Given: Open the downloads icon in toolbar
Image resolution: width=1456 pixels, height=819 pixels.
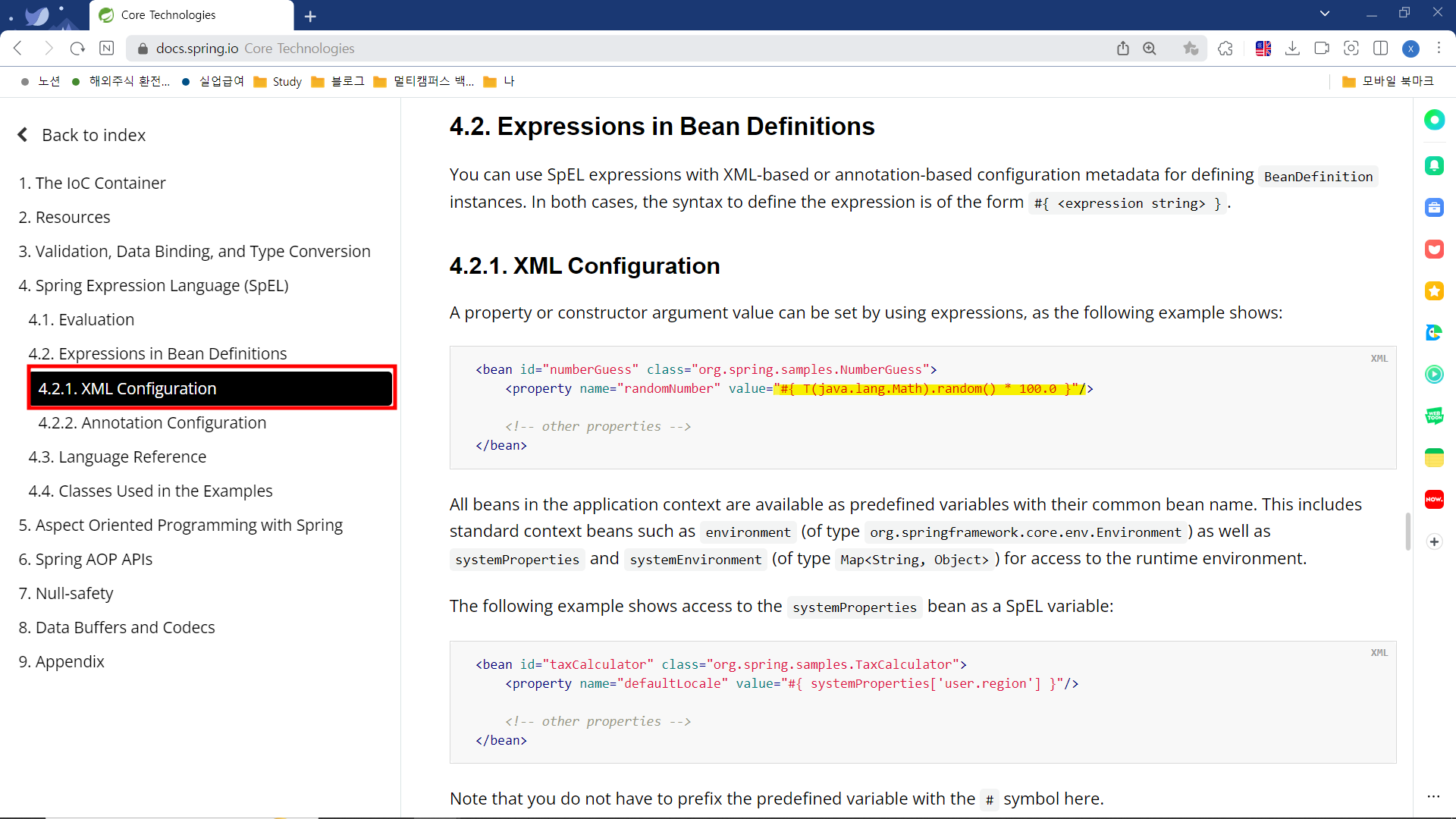Looking at the screenshot, I should (1293, 49).
